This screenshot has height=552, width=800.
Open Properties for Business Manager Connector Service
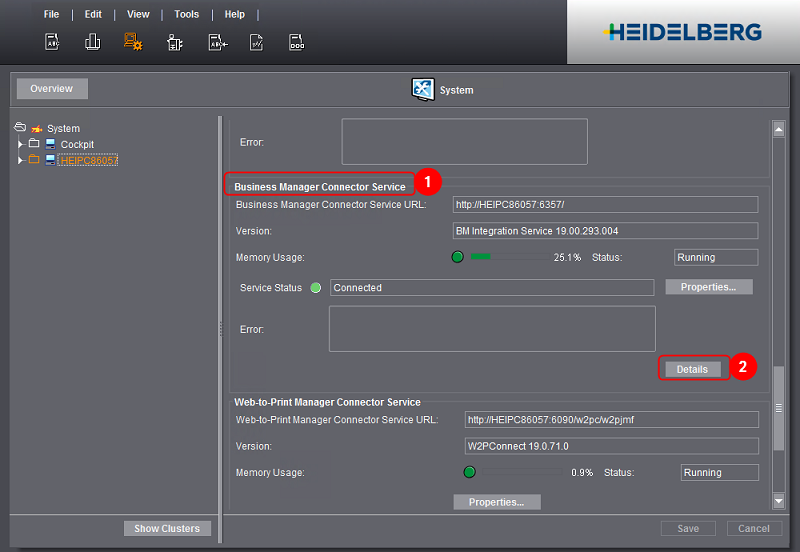click(x=708, y=287)
